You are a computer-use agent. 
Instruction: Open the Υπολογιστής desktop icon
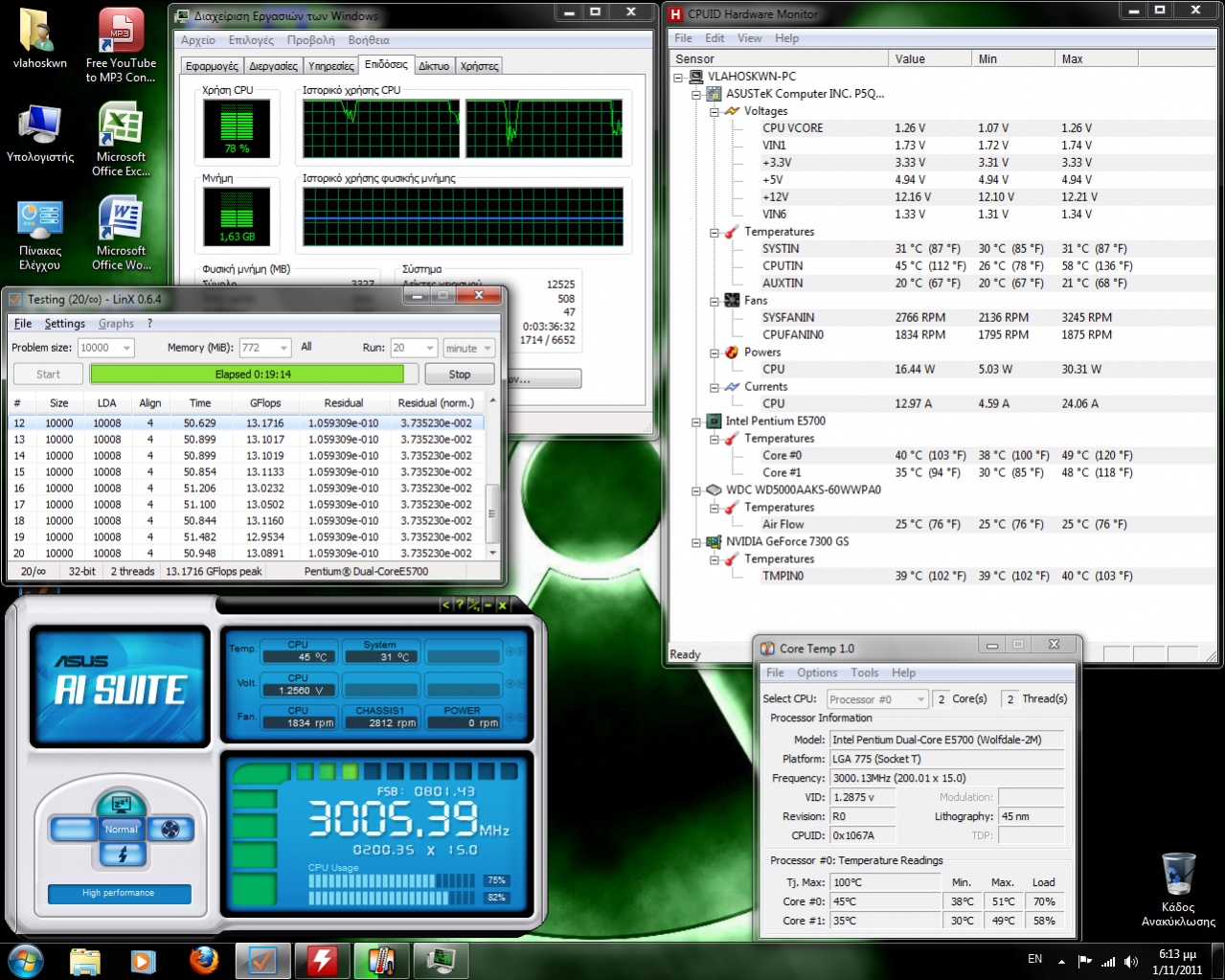coord(39,133)
